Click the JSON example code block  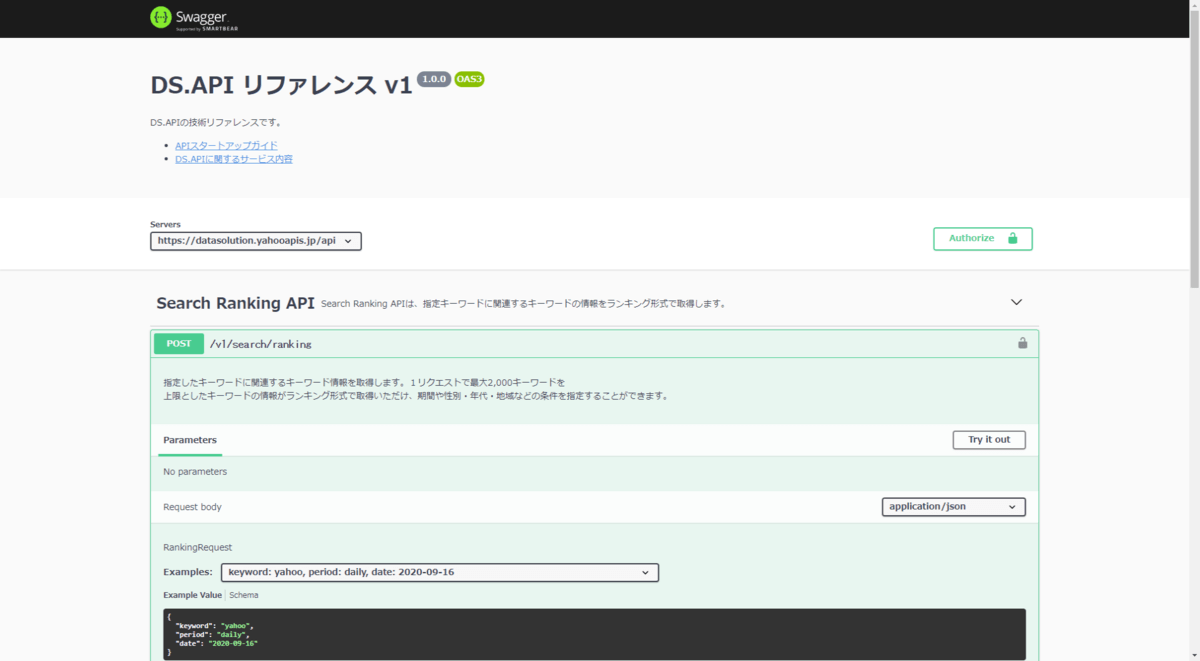tap(594, 634)
